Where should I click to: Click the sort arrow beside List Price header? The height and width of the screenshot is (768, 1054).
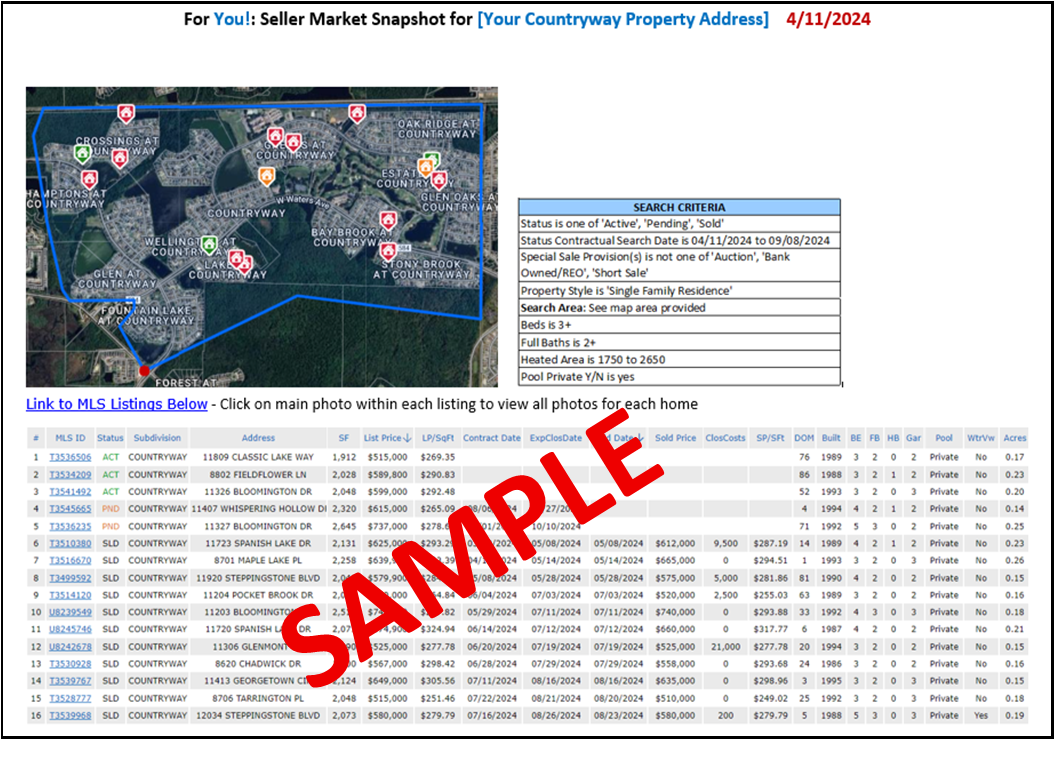click(x=407, y=438)
